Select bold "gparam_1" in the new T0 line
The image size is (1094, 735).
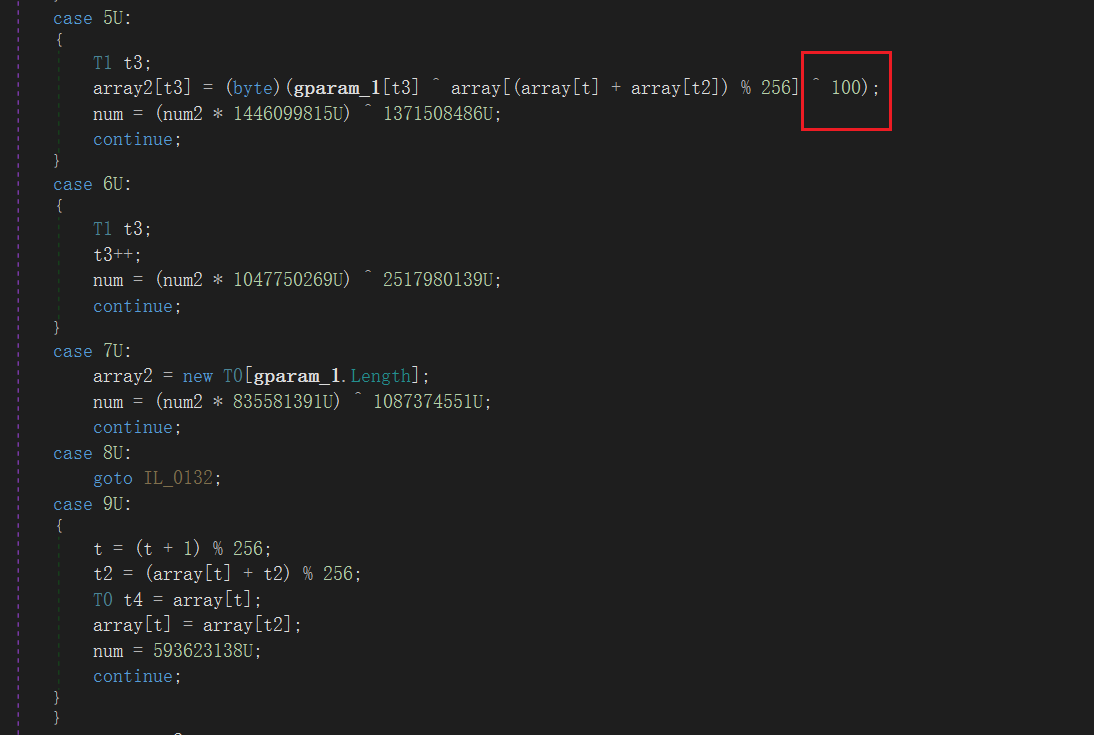point(297,376)
